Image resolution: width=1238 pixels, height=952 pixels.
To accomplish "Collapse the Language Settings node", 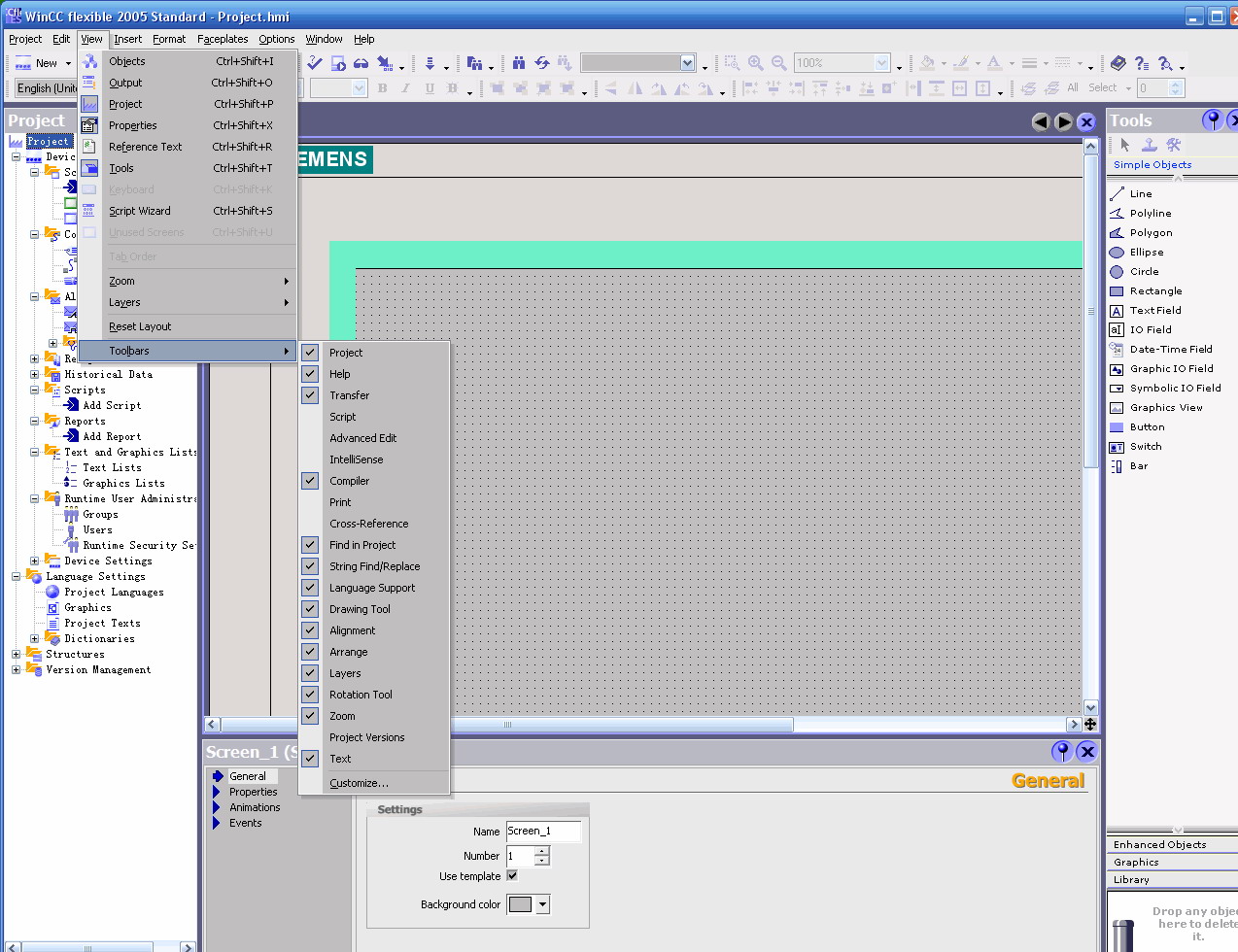I will [x=17, y=576].
